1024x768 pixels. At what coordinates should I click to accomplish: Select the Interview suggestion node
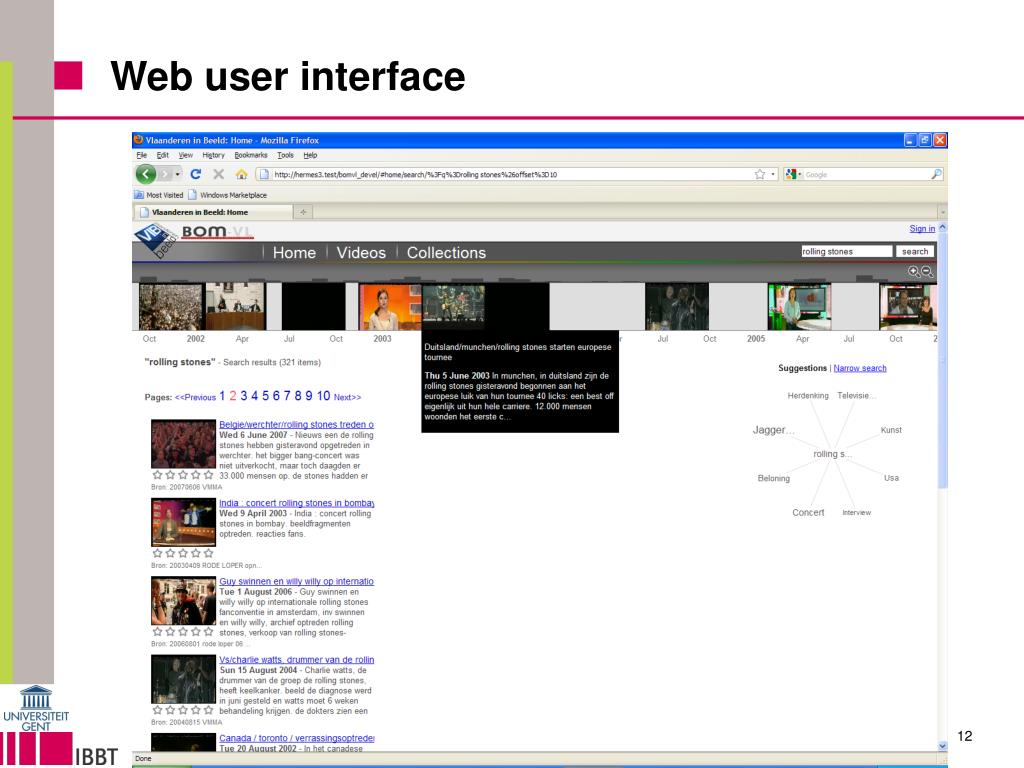(x=856, y=513)
